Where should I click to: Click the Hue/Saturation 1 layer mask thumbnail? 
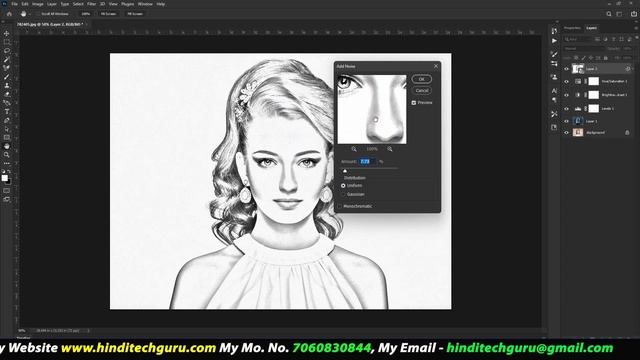tap(593, 82)
